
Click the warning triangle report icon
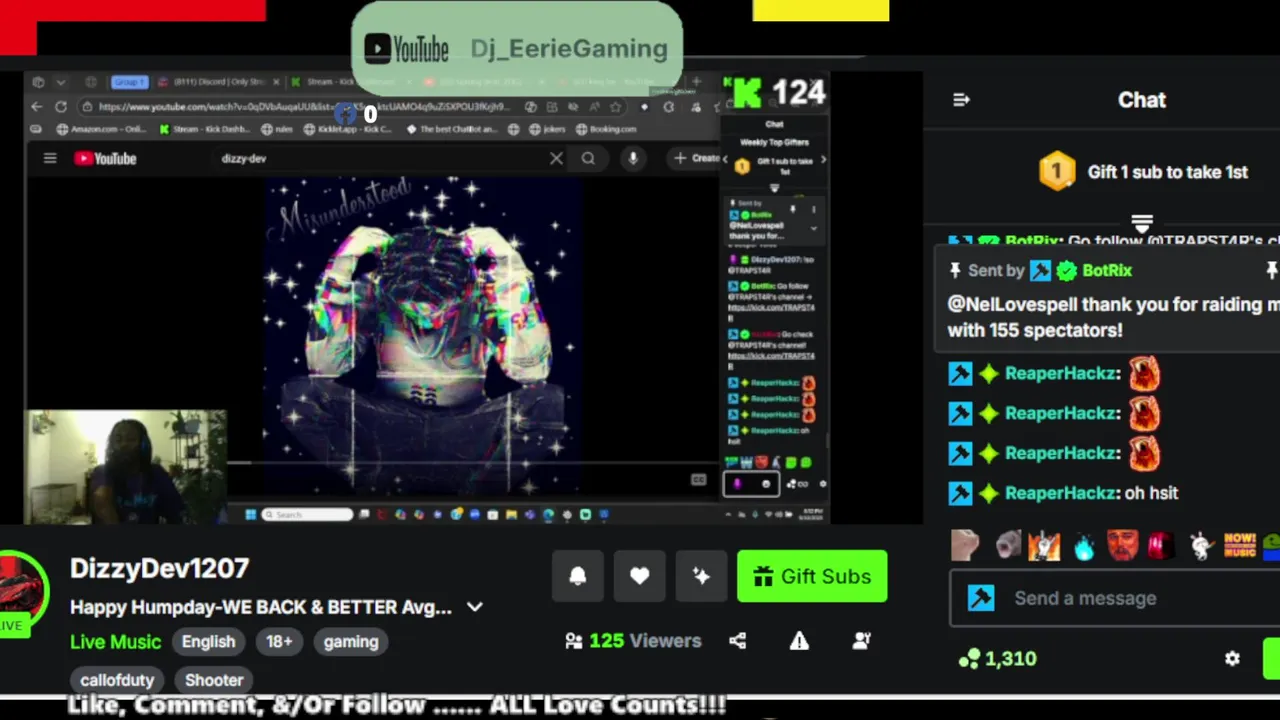[799, 641]
